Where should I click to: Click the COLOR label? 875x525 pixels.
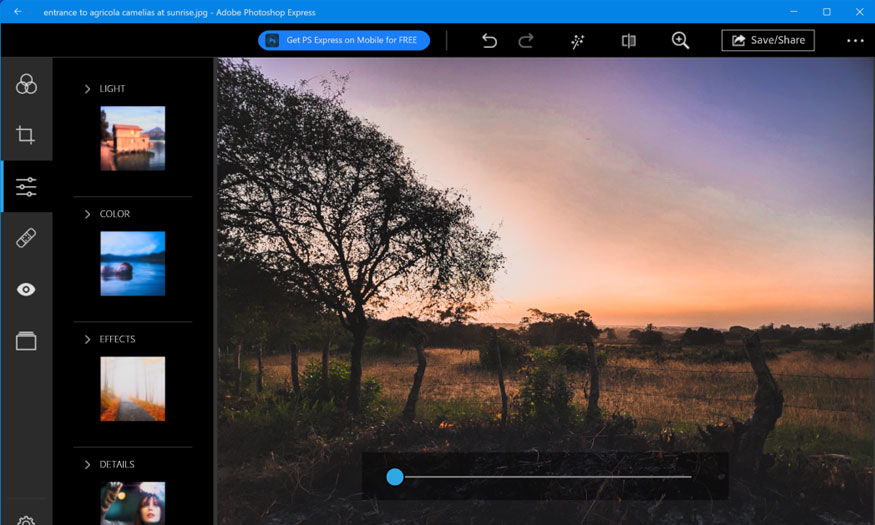pos(114,214)
